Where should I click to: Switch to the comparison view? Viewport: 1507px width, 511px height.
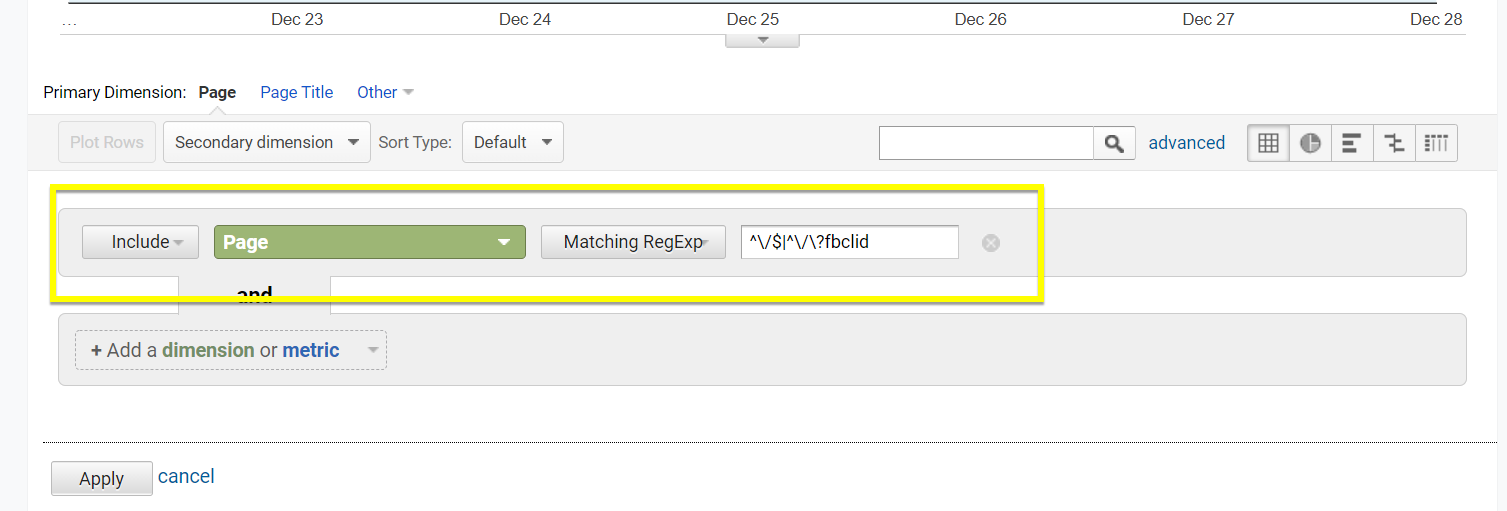(x=1394, y=143)
